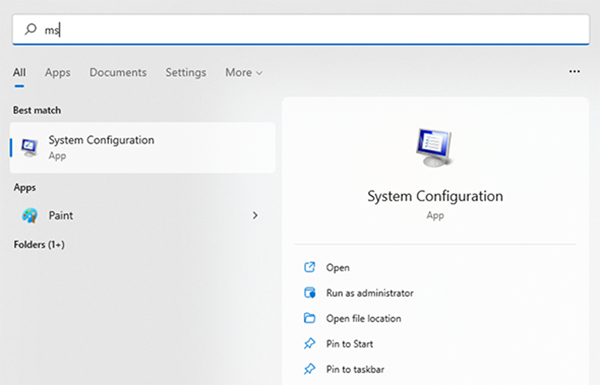Switch to the Settings tab
Image resolution: width=600 pixels, height=385 pixels.
tap(186, 72)
